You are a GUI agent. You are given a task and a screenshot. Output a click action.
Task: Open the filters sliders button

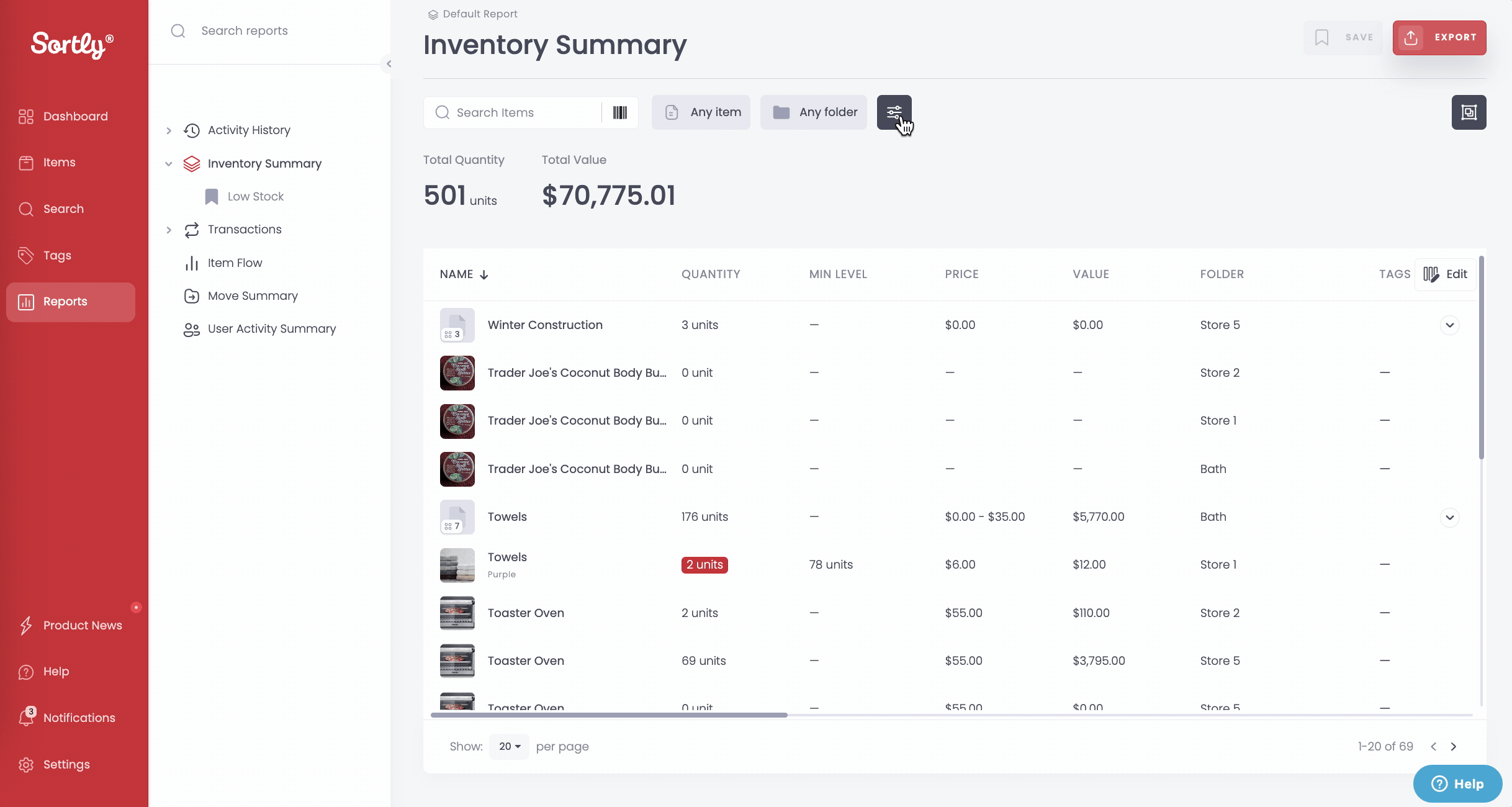[894, 112]
